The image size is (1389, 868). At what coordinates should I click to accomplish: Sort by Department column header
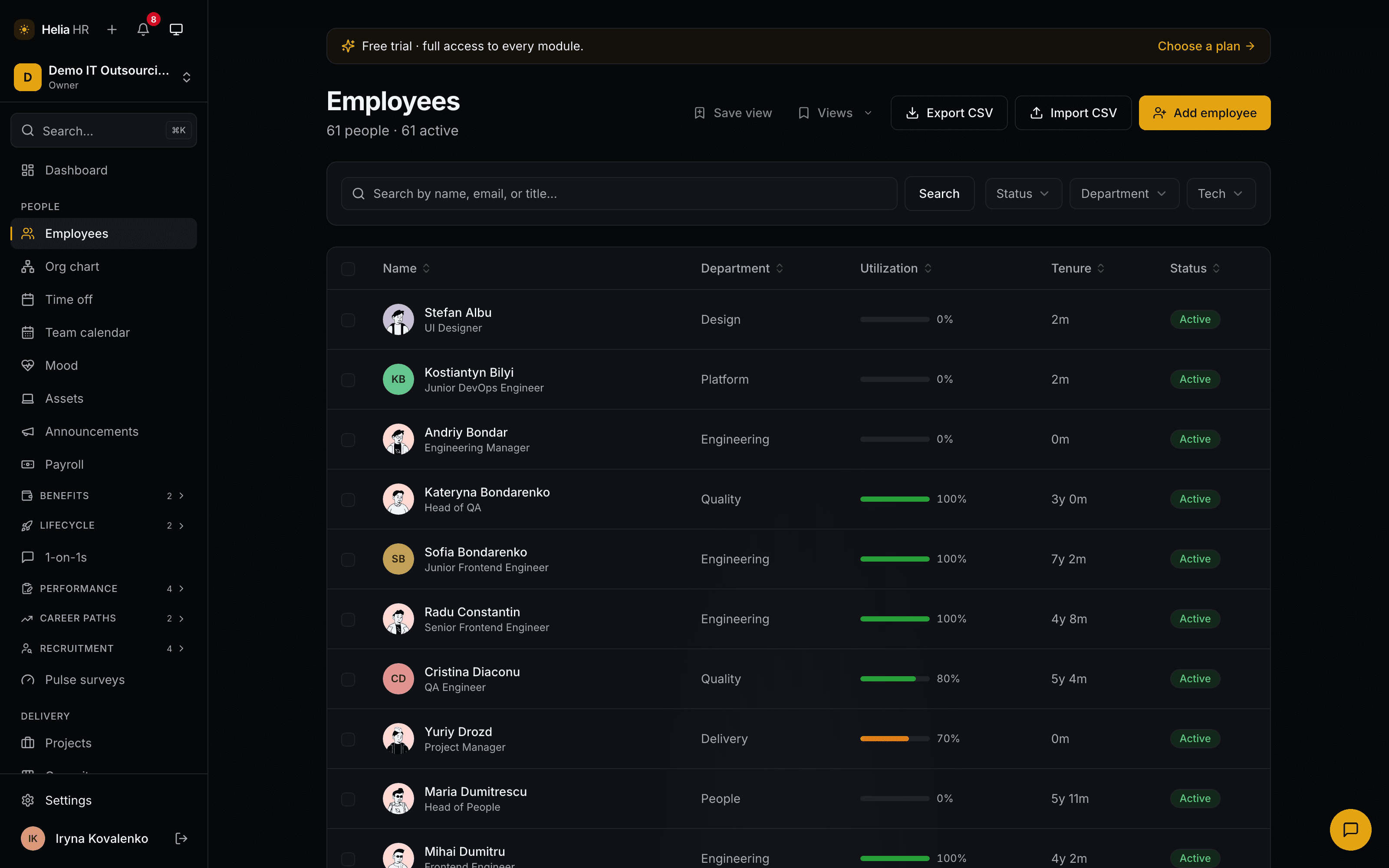click(x=741, y=268)
